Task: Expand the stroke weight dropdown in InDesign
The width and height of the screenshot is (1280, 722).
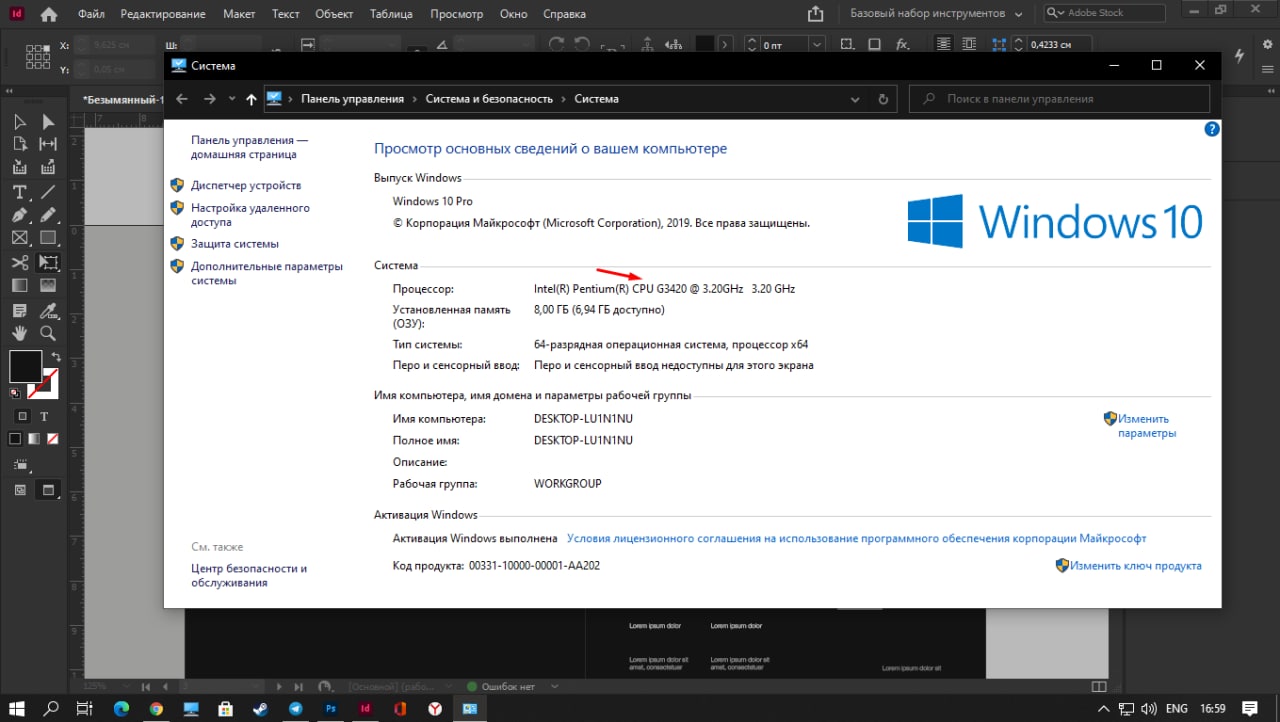Action: (816, 45)
